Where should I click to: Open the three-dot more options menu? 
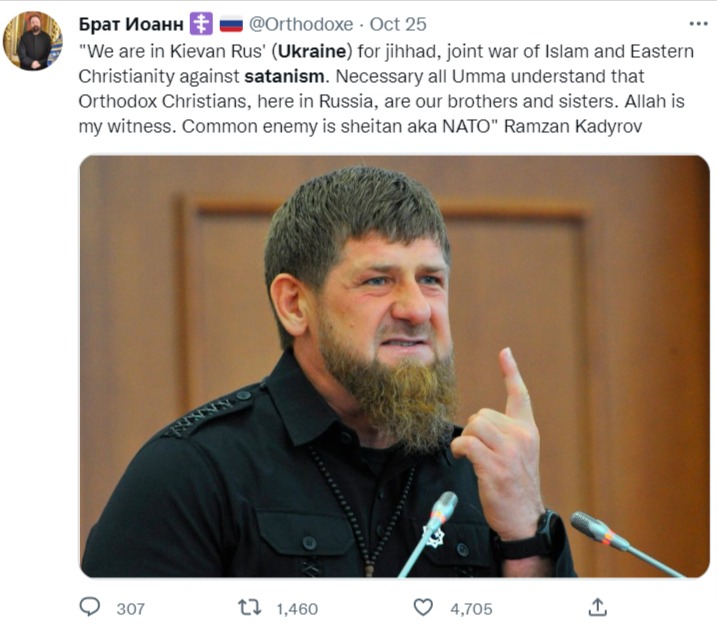click(698, 24)
